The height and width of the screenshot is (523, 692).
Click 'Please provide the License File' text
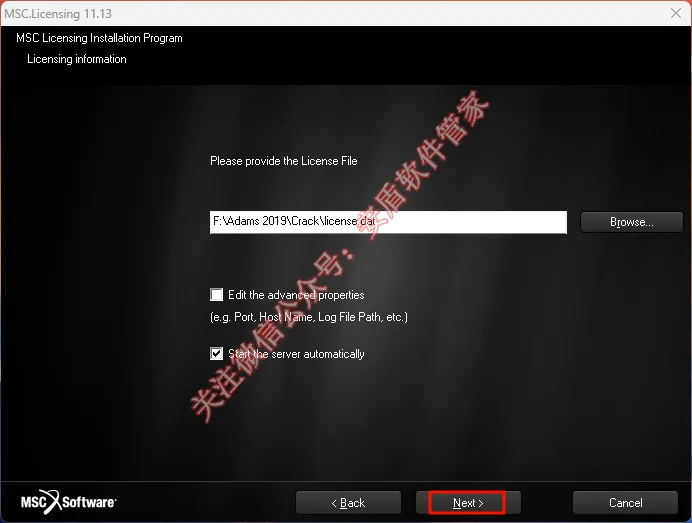click(x=284, y=161)
